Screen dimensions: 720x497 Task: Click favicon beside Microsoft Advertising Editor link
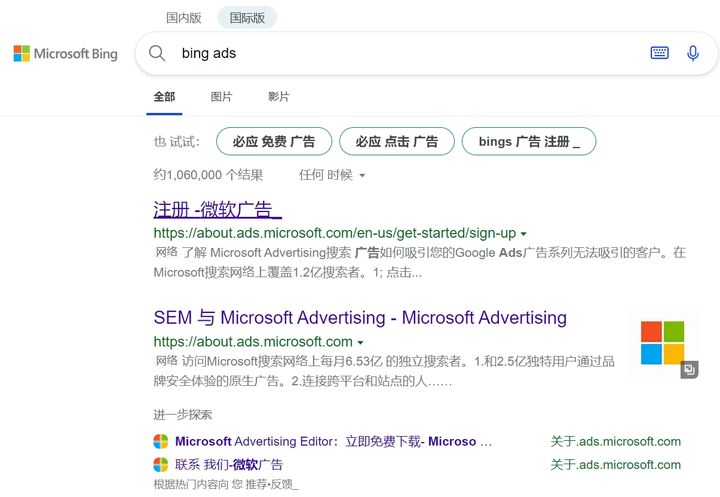(x=161, y=441)
